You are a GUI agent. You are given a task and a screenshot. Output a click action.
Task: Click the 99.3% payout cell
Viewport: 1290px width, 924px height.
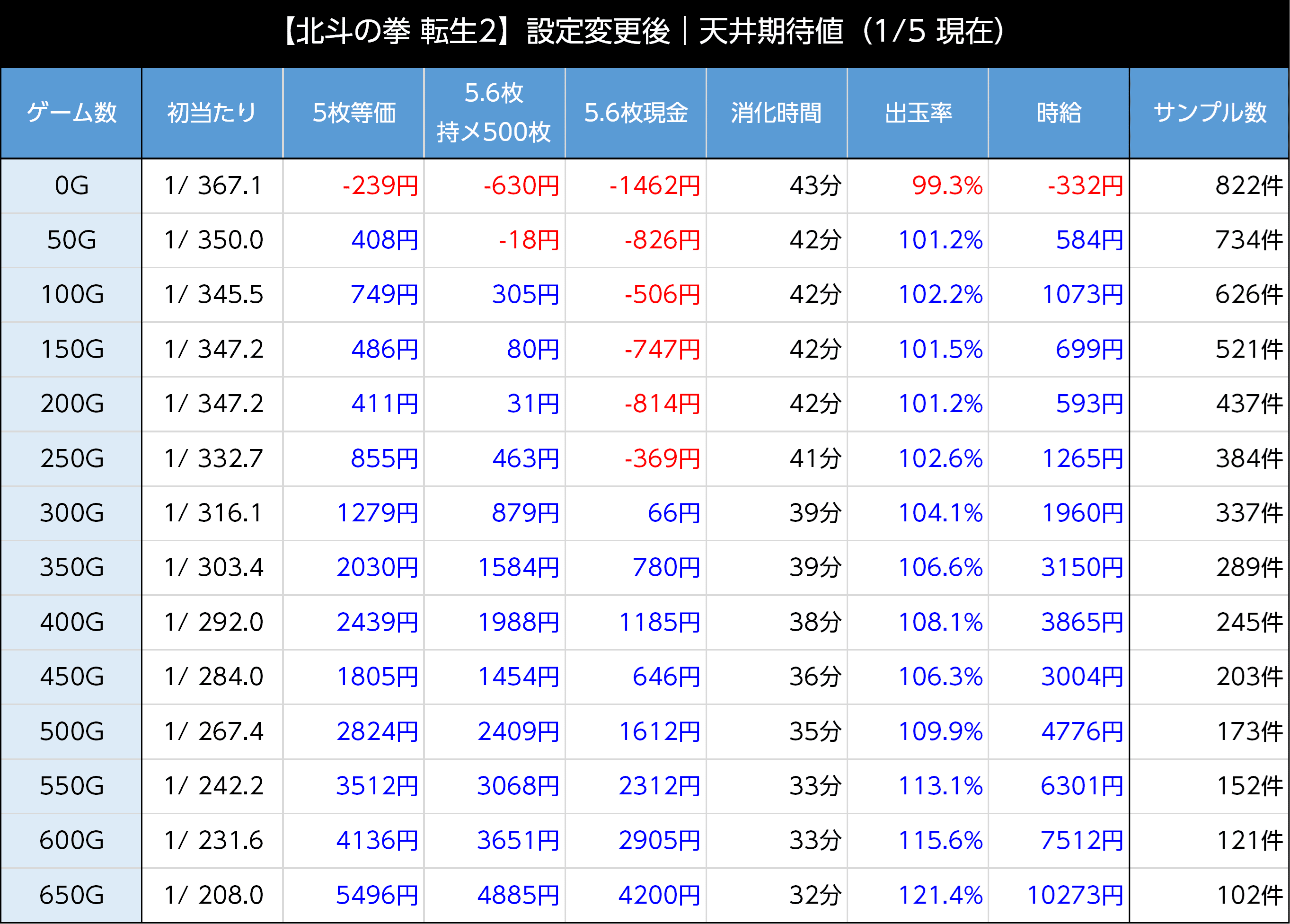click(x=947, y=185)
